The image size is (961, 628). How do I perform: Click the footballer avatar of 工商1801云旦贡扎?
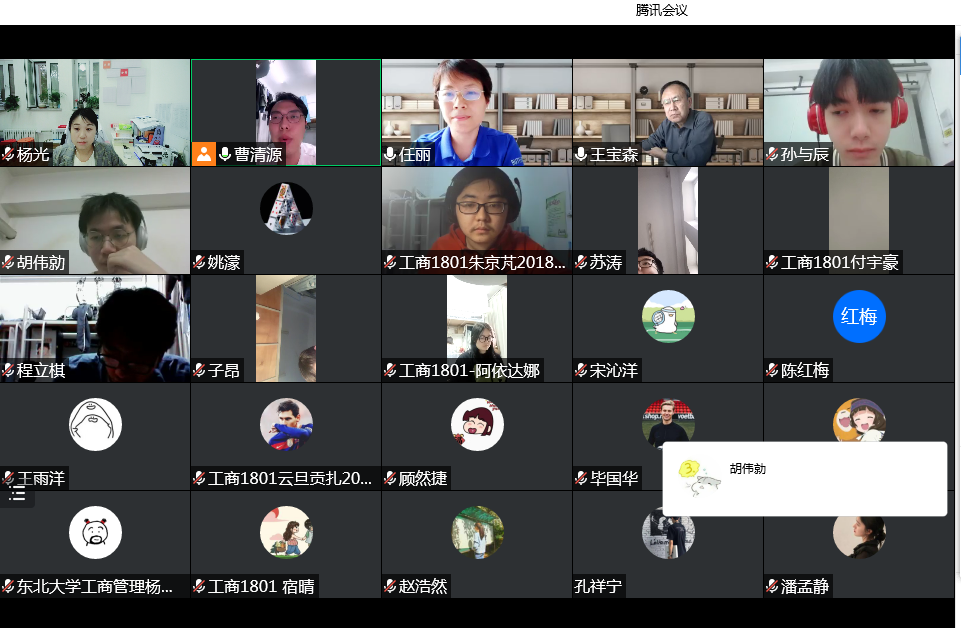coord(286,424)
